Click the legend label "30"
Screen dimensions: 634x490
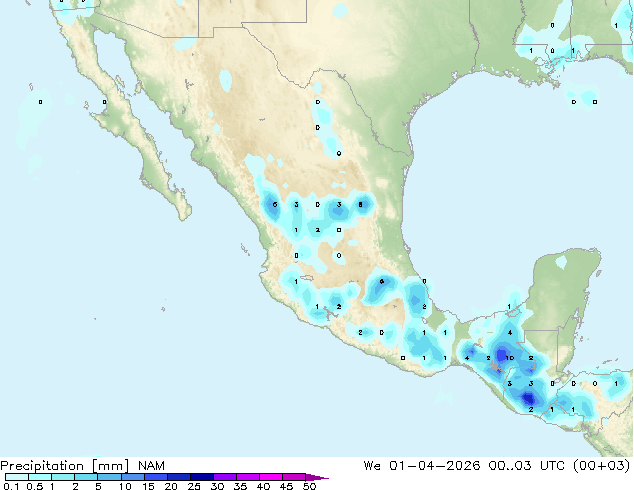tap(217, 486)
